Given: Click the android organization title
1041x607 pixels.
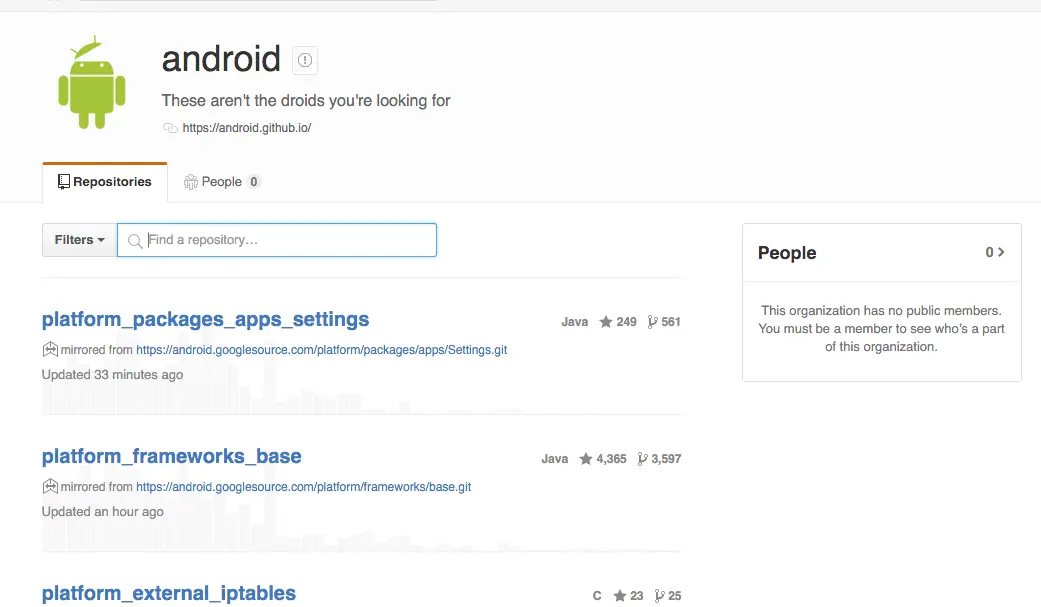Looking at the screenshot, I should coord(221,58).
